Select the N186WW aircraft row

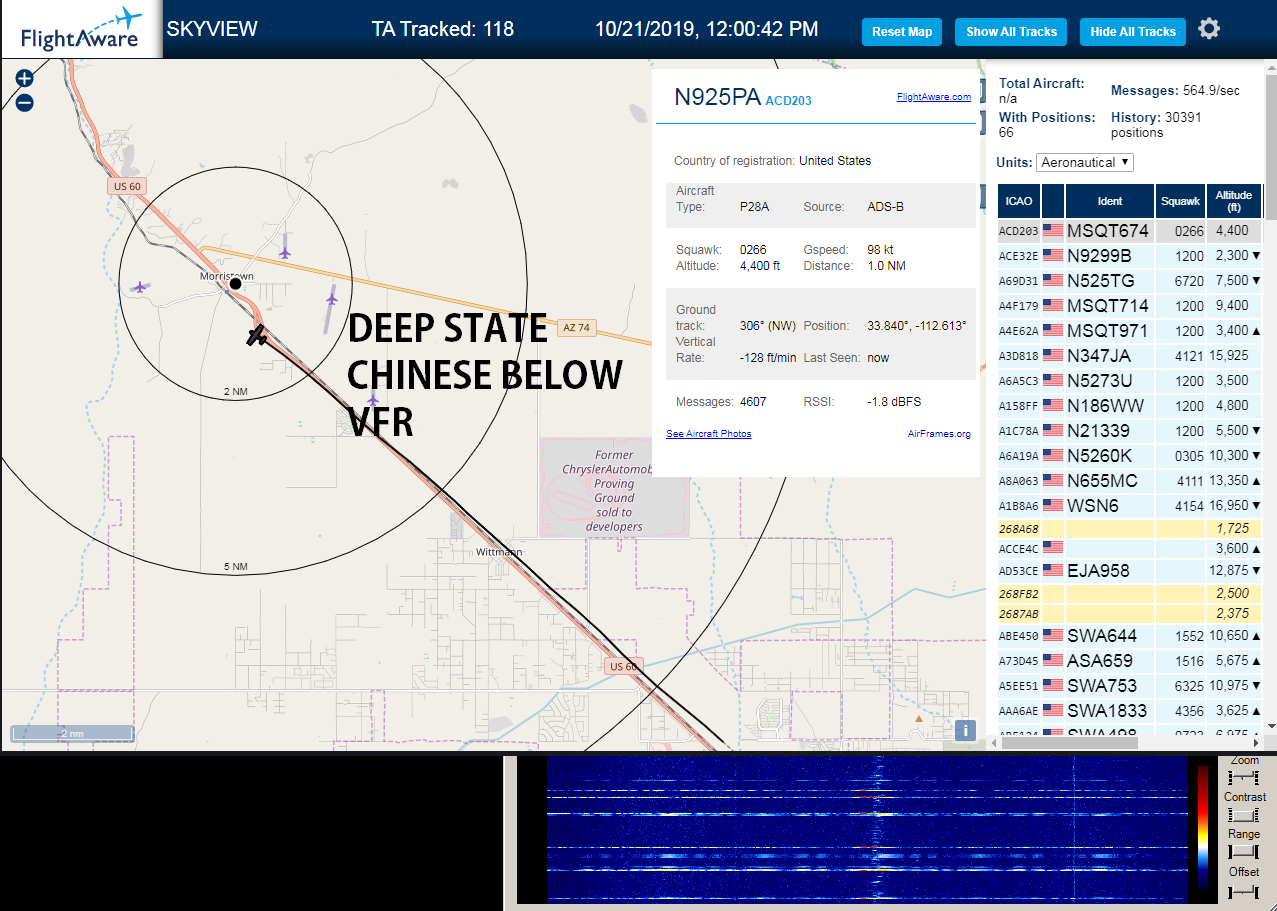point(1131,406)
